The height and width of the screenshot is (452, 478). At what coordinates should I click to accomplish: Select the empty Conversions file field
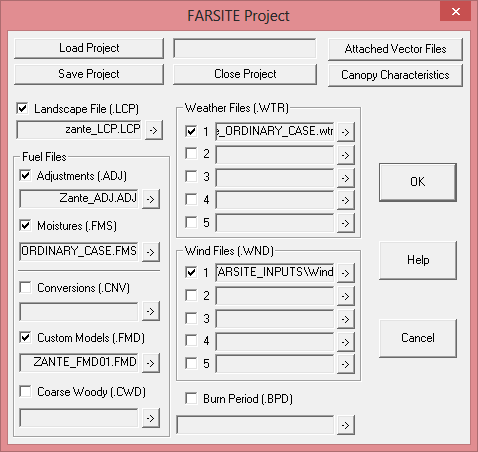click(x=79, y=311)
